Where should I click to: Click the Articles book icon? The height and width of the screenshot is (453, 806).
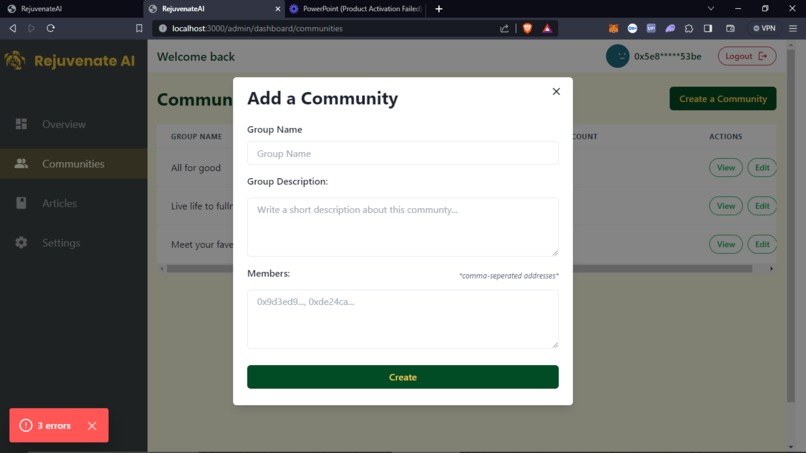pos(21,203)
